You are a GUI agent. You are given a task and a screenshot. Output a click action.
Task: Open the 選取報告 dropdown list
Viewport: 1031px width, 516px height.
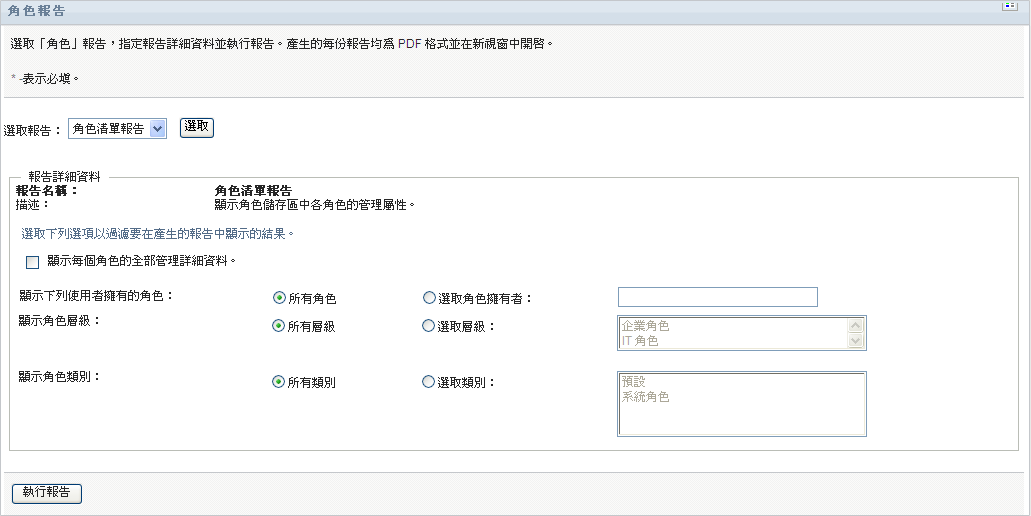(x=117, y=129)
